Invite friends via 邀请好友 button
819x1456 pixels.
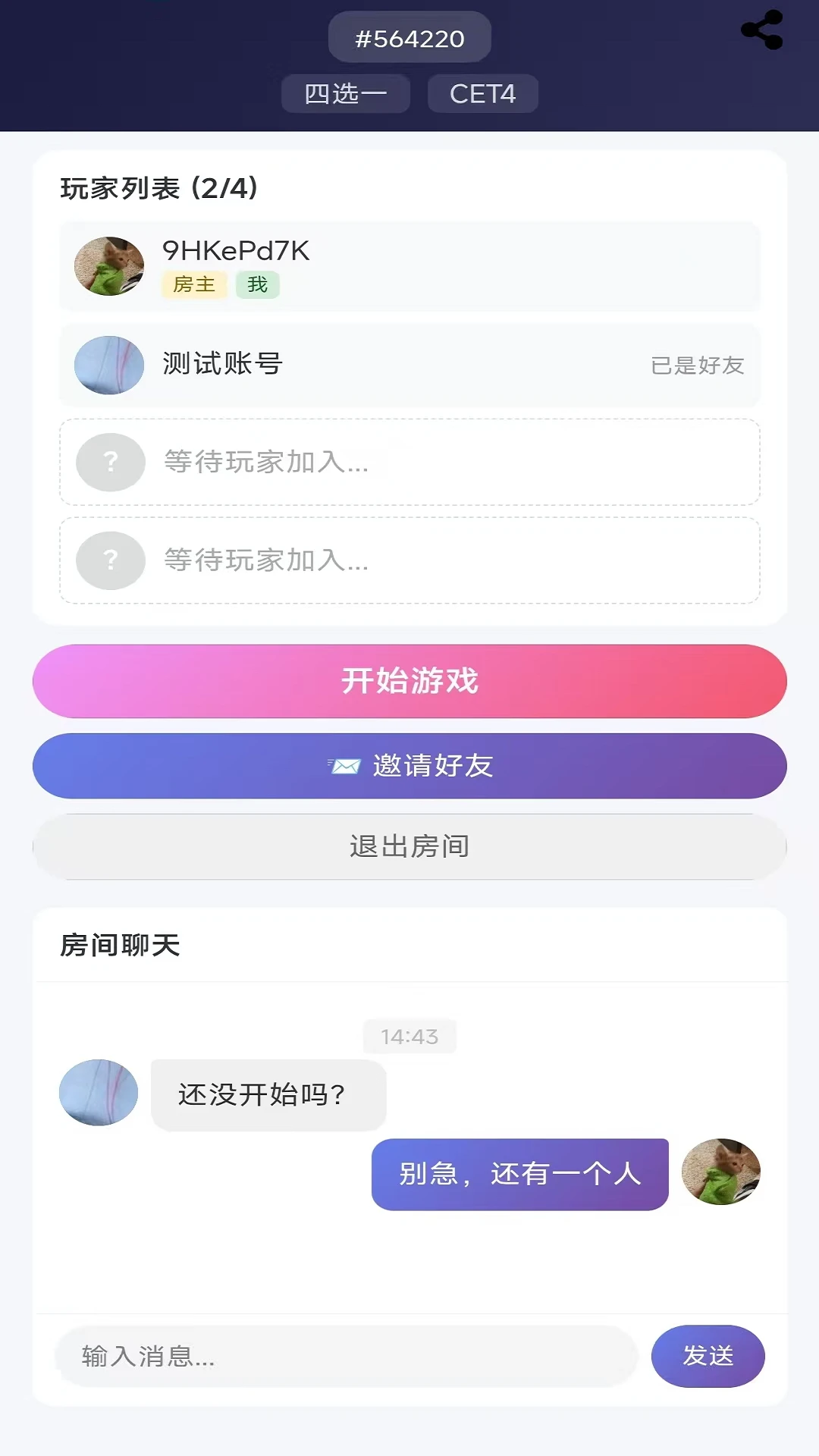[409, 766]
